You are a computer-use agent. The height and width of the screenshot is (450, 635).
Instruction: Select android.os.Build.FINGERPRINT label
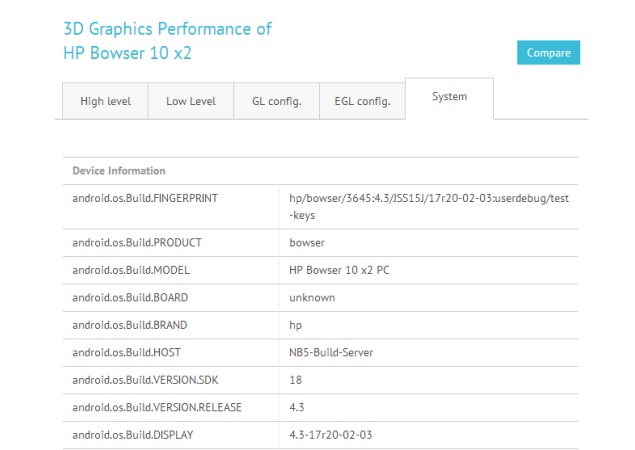tap(145, 198)
